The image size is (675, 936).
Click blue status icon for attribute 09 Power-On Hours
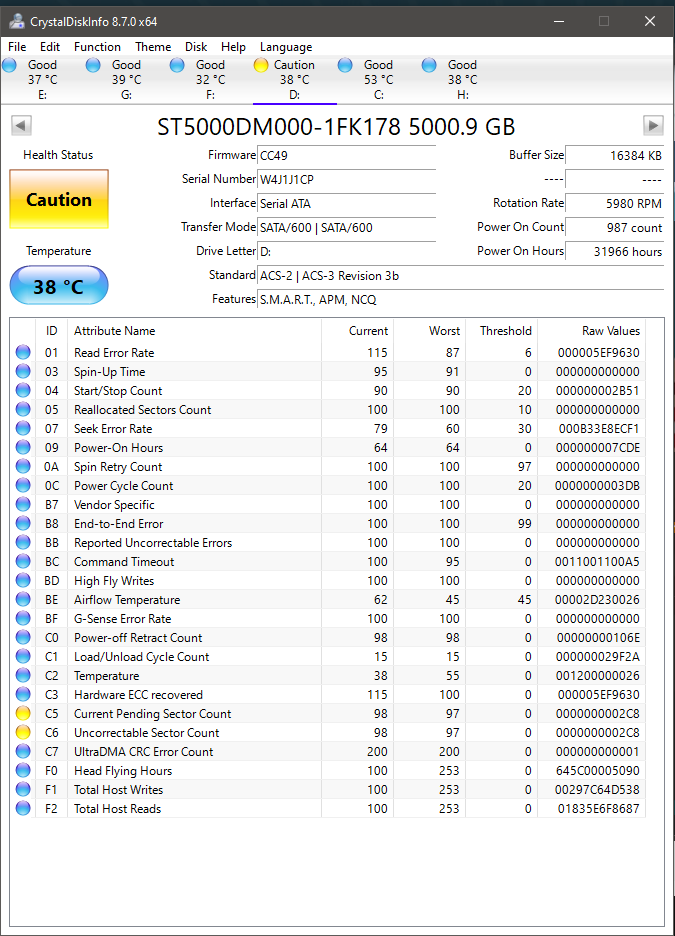tap(23, 447)
